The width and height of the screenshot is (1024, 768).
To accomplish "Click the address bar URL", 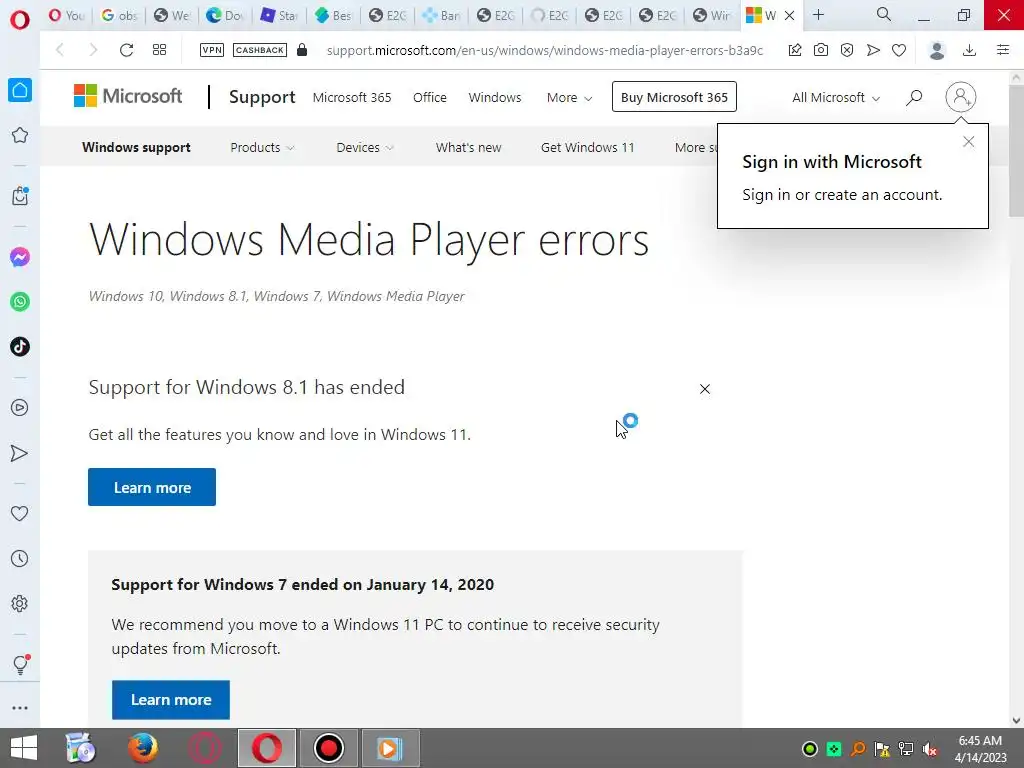I will tap(545, 50).
